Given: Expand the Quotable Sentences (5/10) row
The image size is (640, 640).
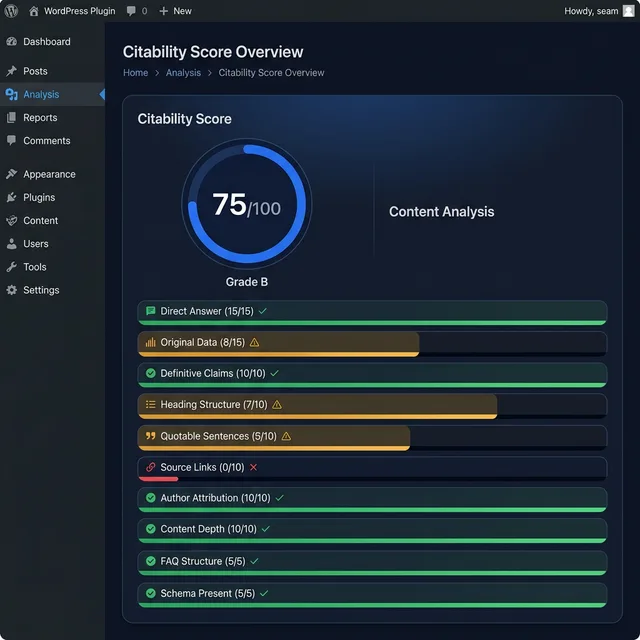Looking at the screenshot, I should point(371,436).
